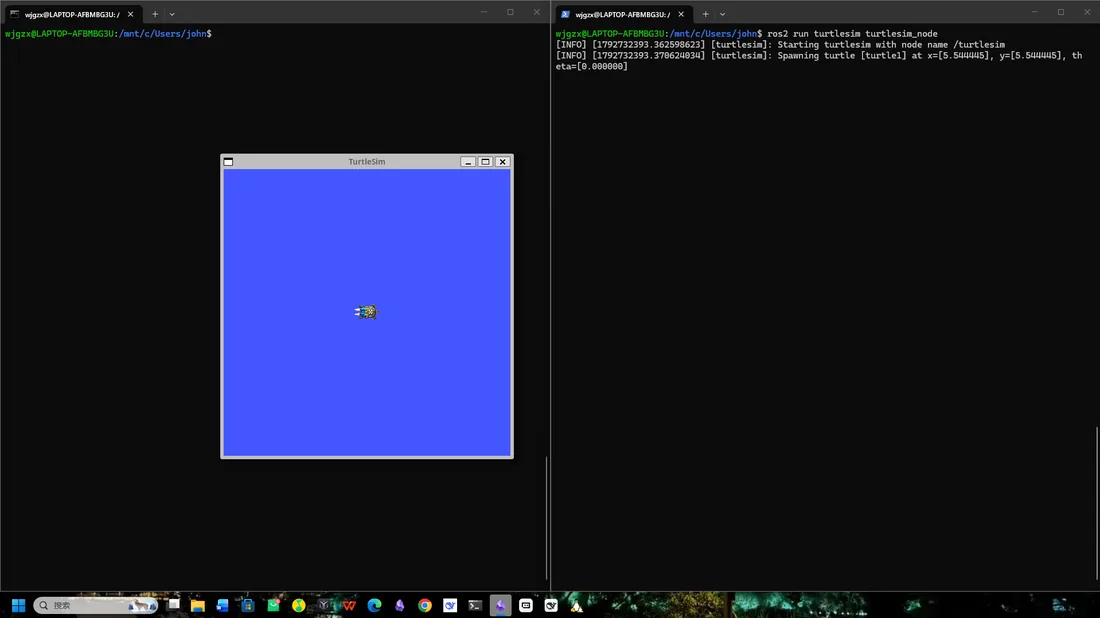Open the Linux penguin taskbar icon

576,605
